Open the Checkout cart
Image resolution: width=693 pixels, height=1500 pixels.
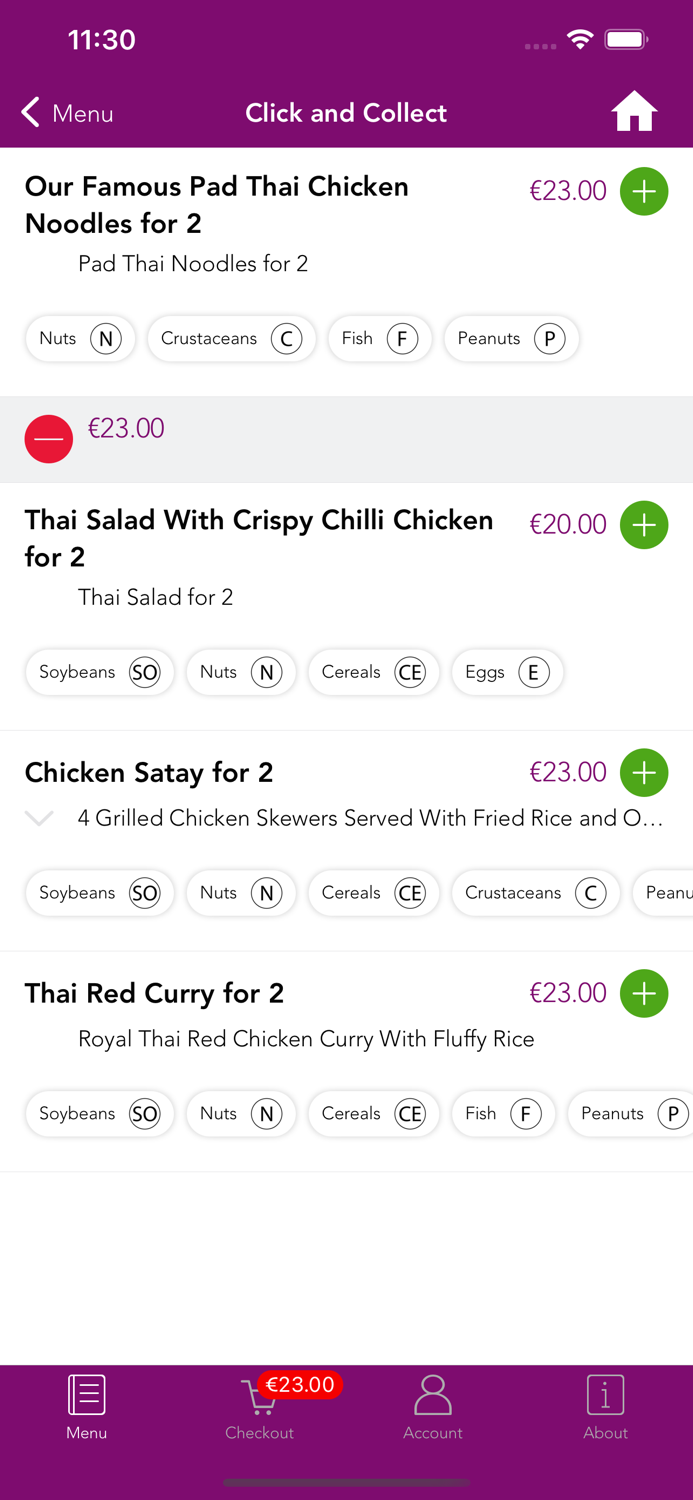[259, 1406]
